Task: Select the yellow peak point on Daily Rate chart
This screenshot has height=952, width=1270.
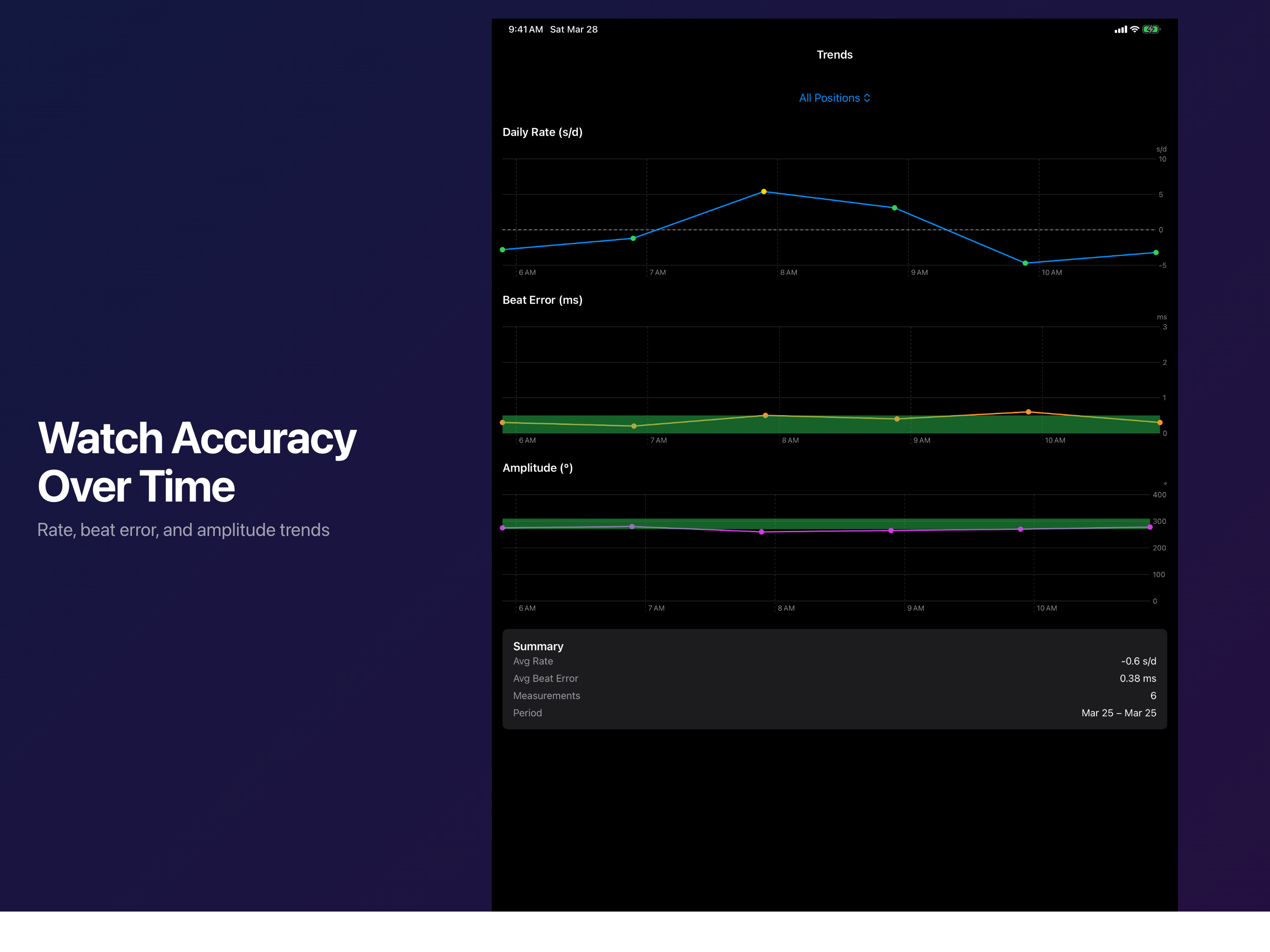Action: [764, 192]
